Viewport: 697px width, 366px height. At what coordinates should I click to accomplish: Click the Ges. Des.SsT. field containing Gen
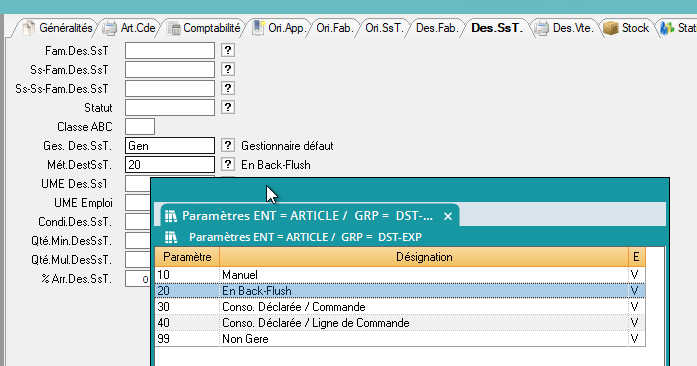(170, 146)
